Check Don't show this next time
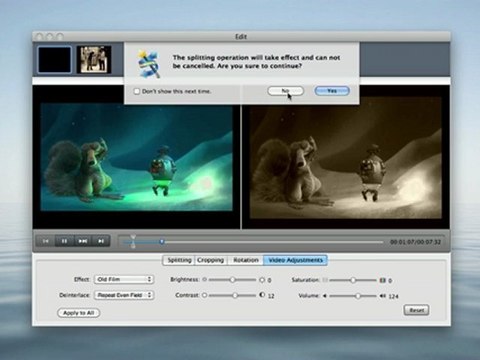 tap(136, 91)
